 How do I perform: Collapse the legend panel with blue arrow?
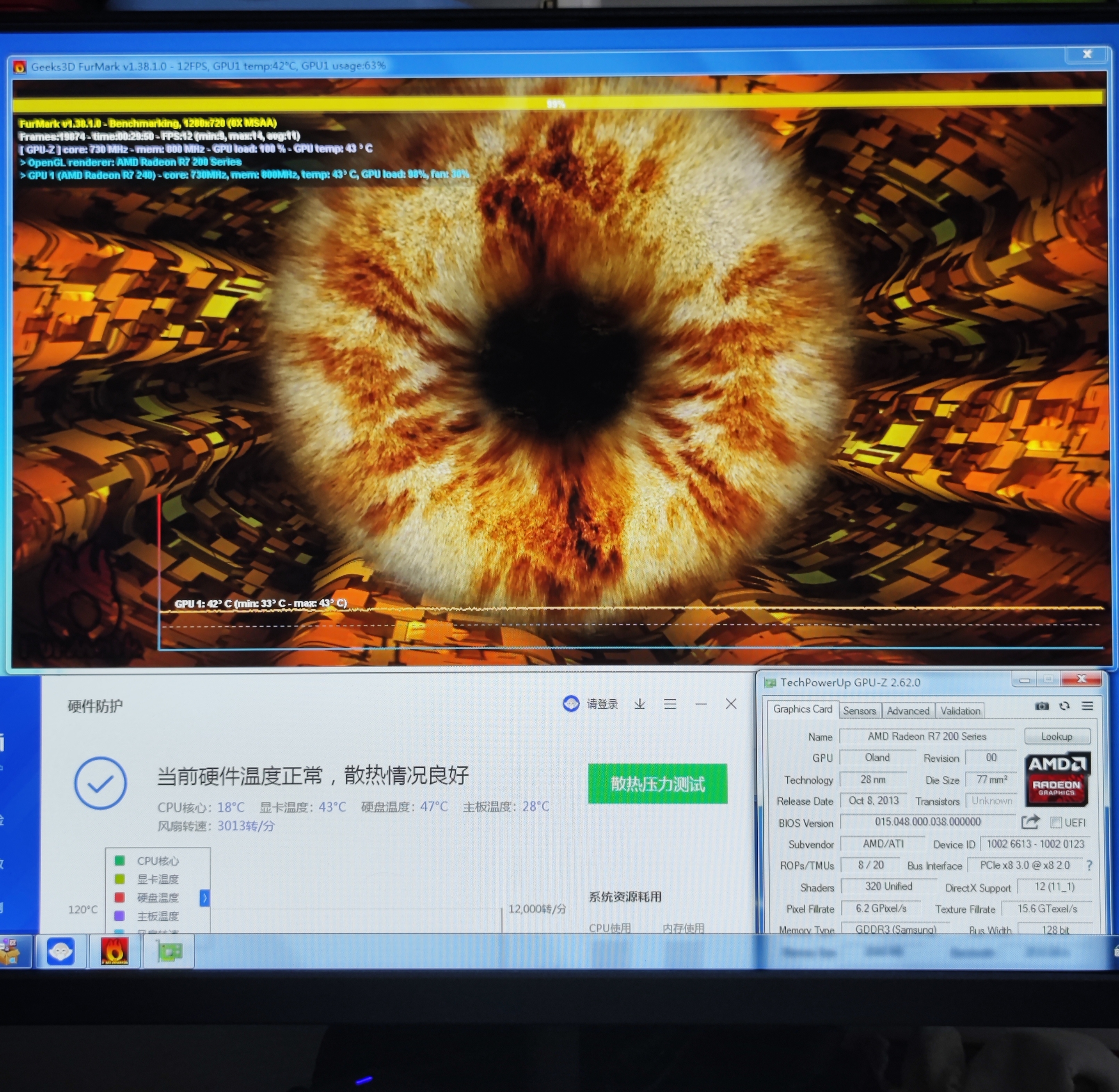click(x=204, y=898)
